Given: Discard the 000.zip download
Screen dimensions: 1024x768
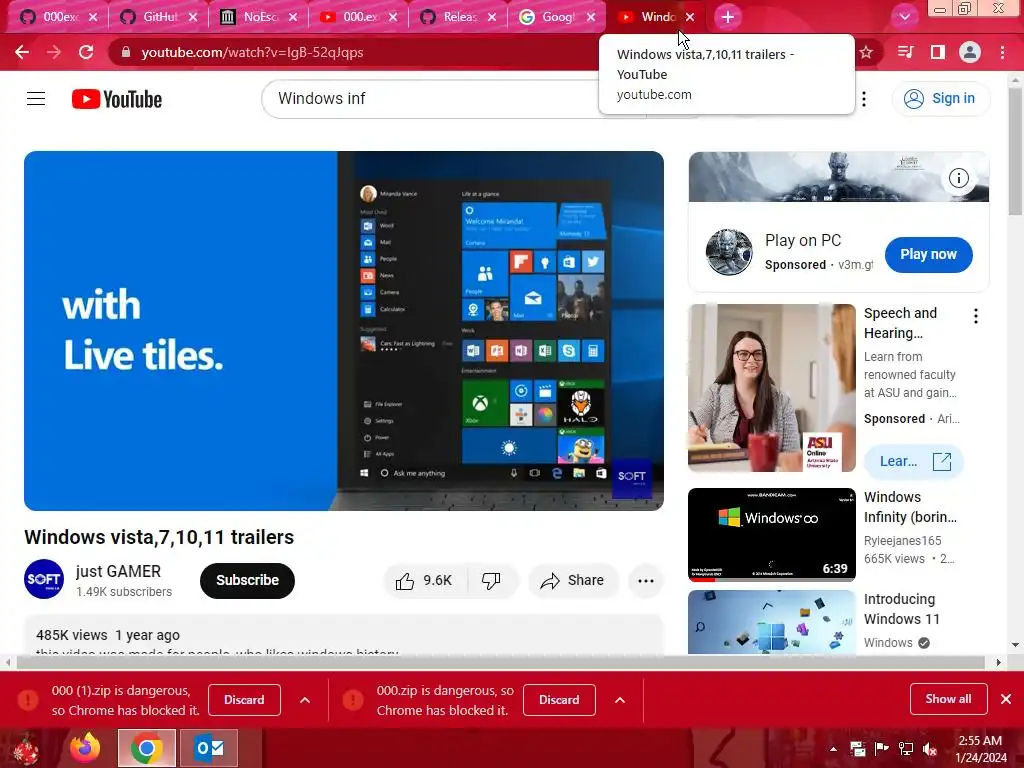Looking at the screenshot, I should tap(559, 700).
